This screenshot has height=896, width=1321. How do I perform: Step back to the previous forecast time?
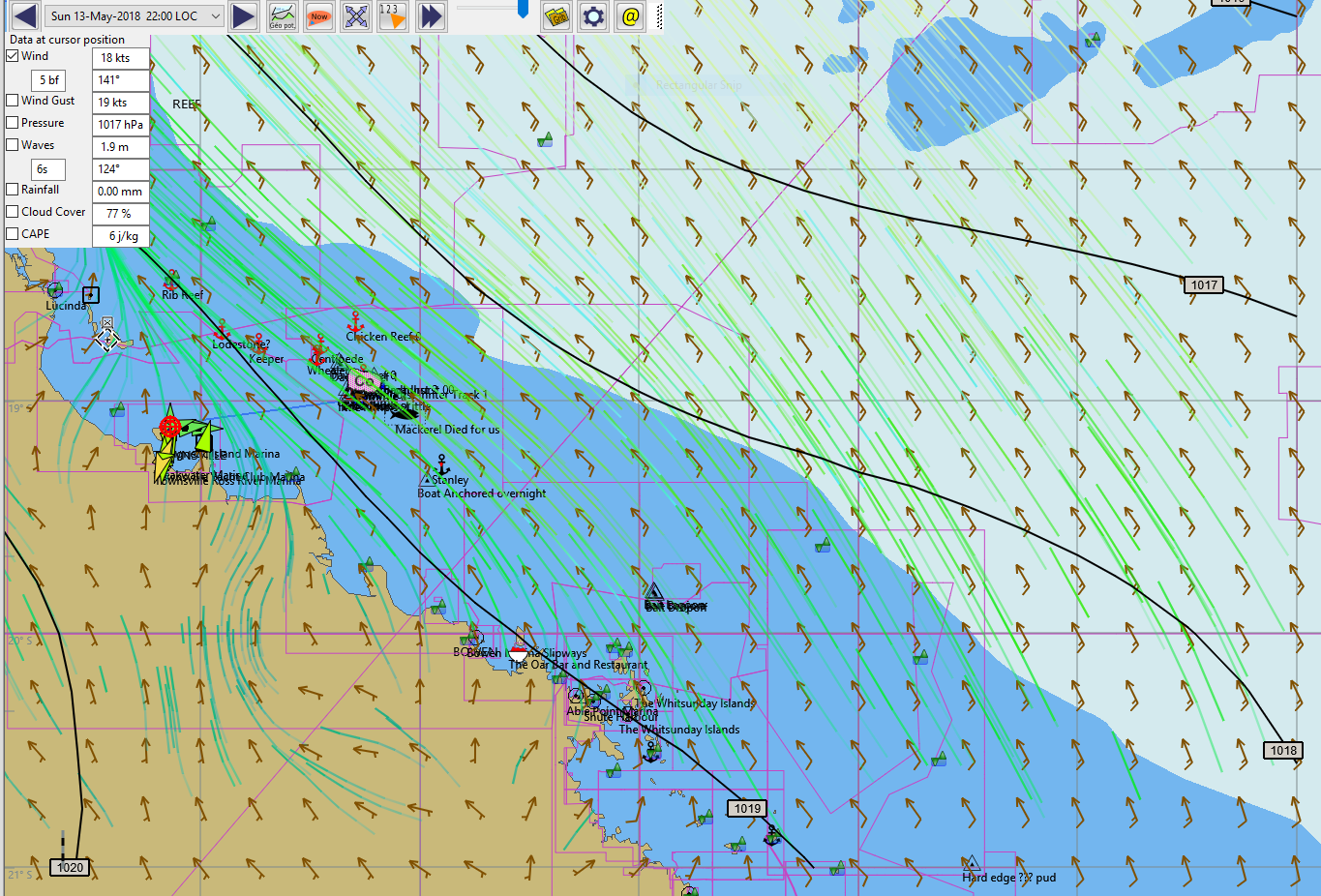(x=25, y=15)
